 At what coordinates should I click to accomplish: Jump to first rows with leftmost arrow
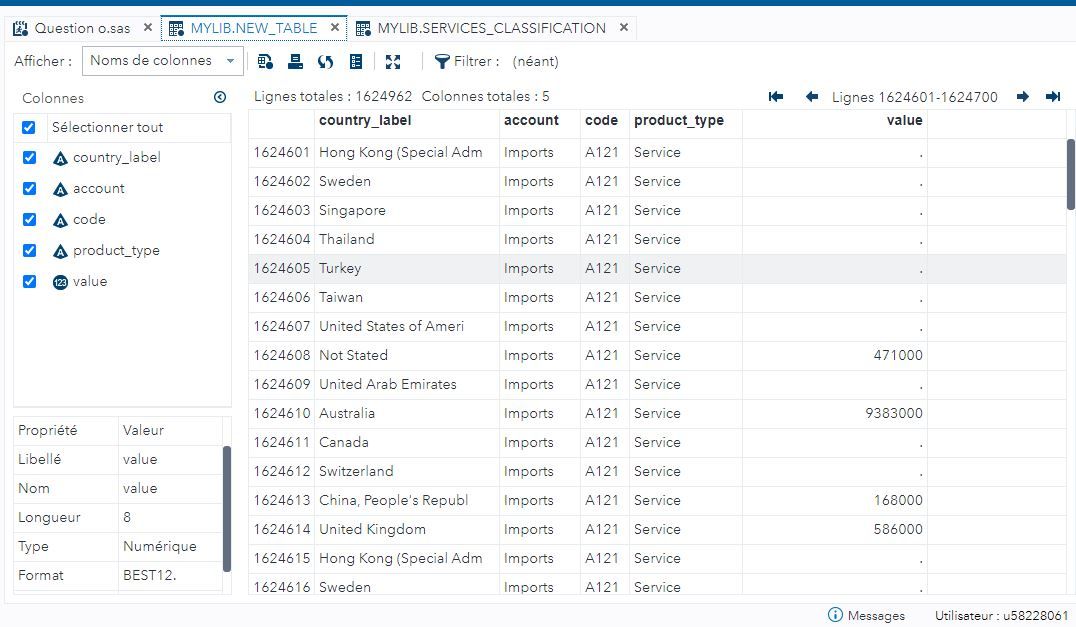pyautogui.click(x=775, y=96)
